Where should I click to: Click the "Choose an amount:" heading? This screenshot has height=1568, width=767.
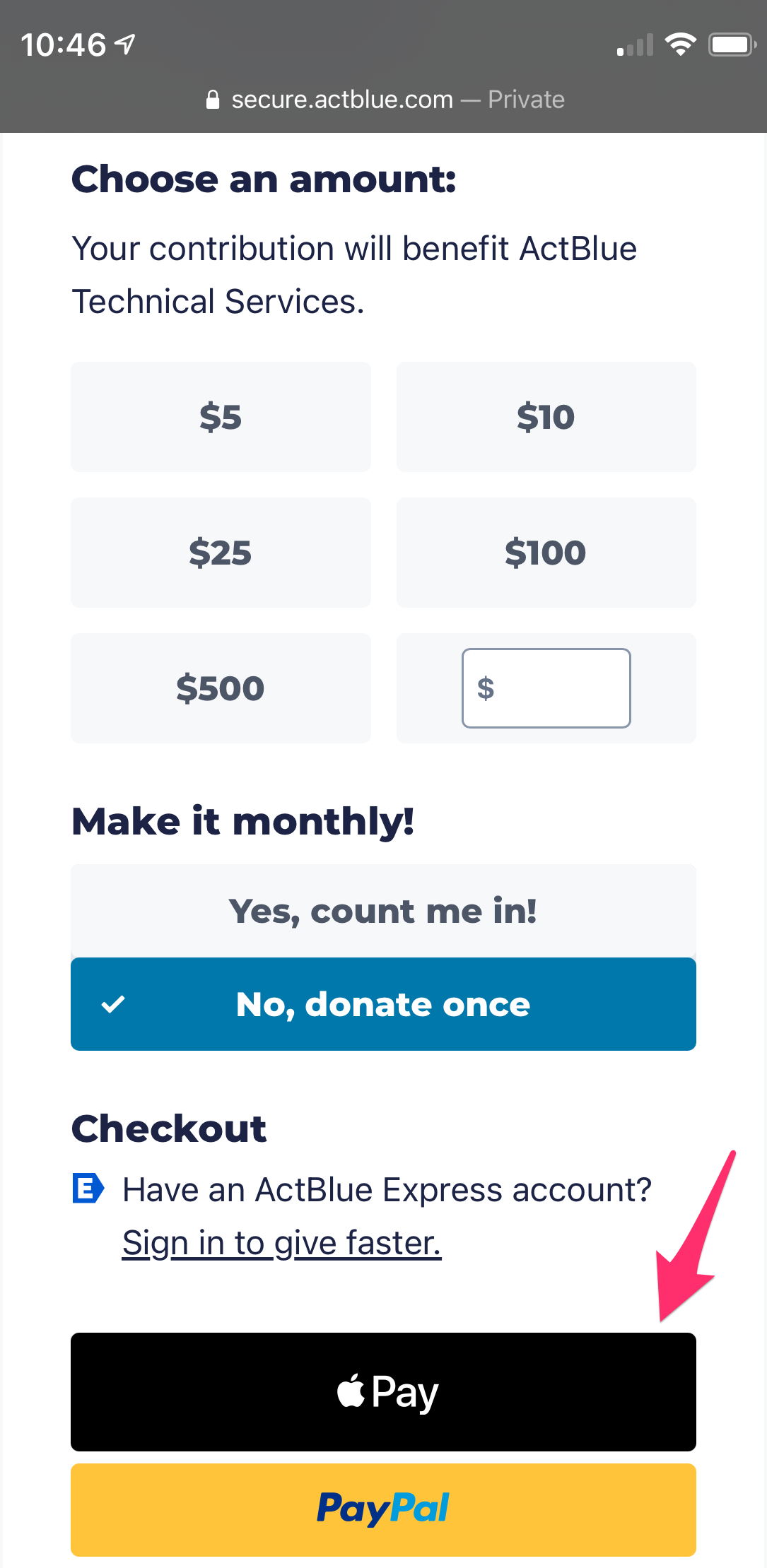coord(264,179)
